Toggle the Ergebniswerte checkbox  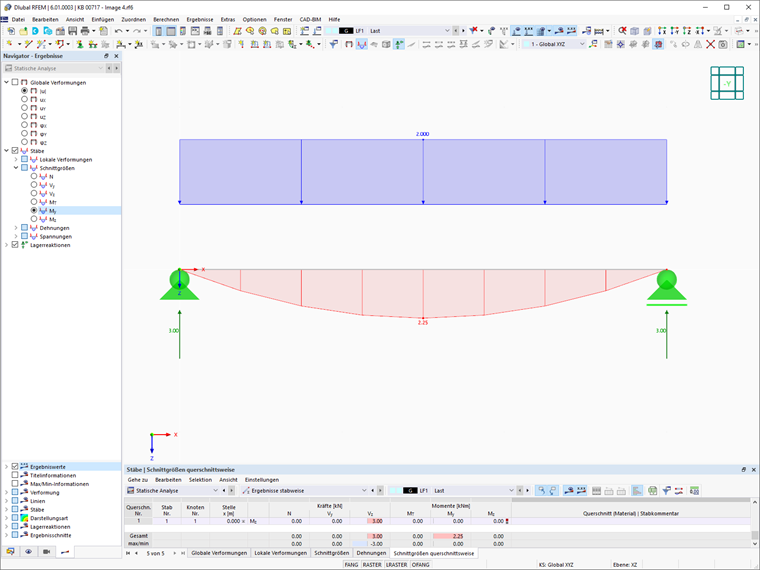point(15,467)
